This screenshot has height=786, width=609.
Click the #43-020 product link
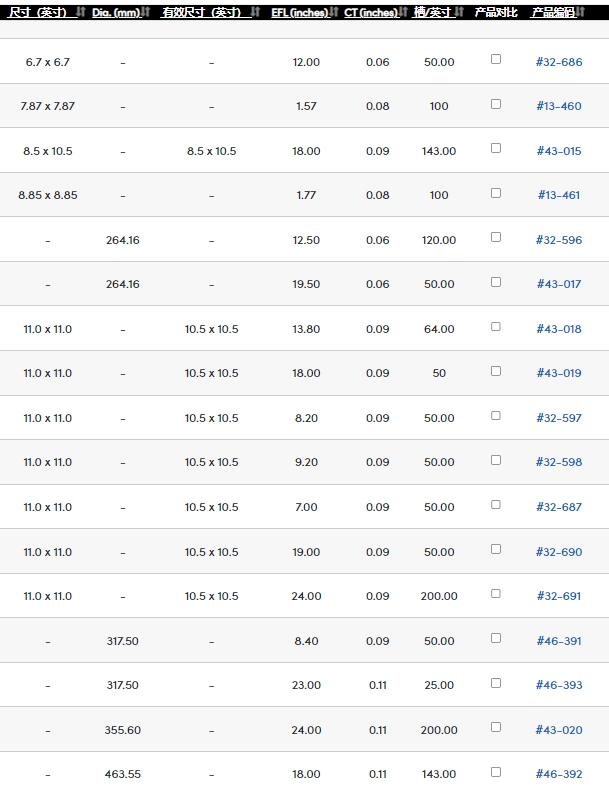pos(559,730)
